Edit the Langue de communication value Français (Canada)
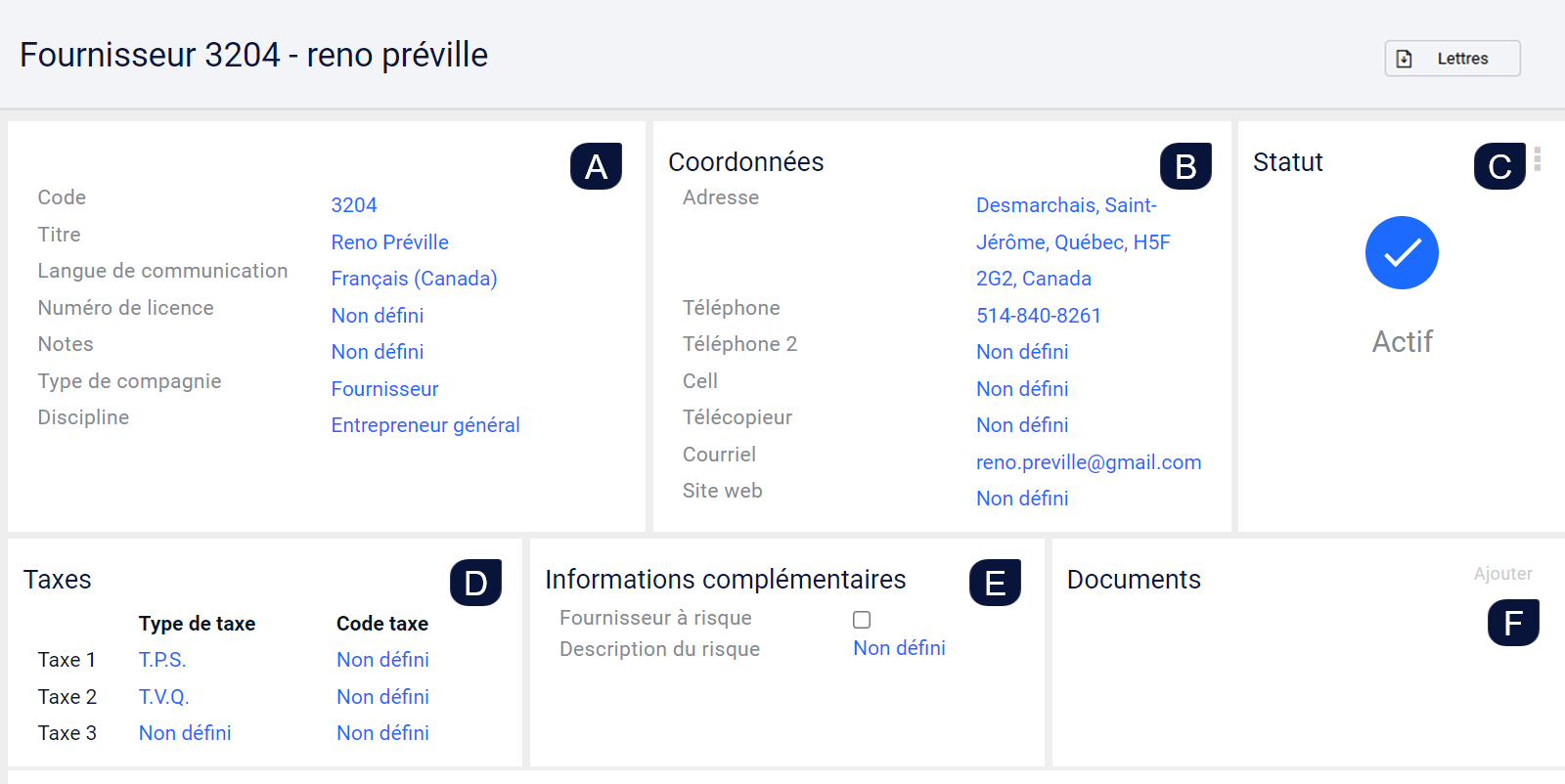 [x=414, y=279]
